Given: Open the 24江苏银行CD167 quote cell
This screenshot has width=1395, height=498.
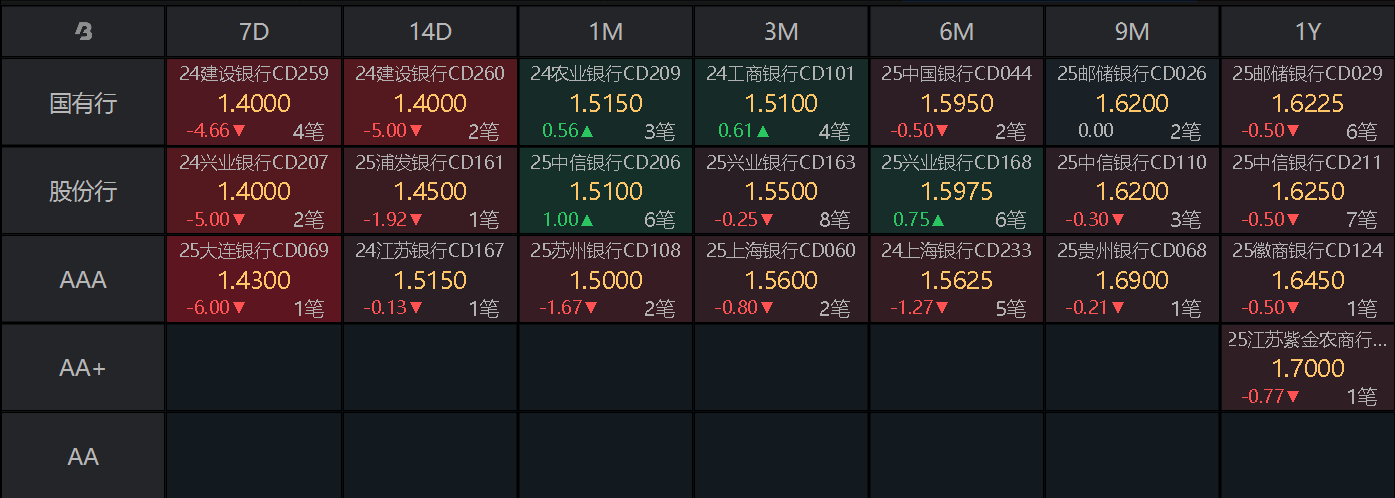Looking at the screenshot, I should pyautogui.click(x=430, y=279).
